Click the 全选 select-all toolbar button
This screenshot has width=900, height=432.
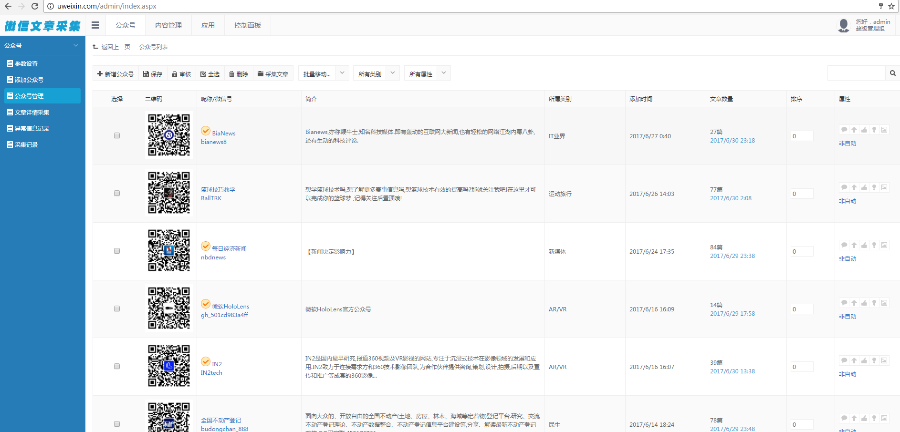point(210,73)
